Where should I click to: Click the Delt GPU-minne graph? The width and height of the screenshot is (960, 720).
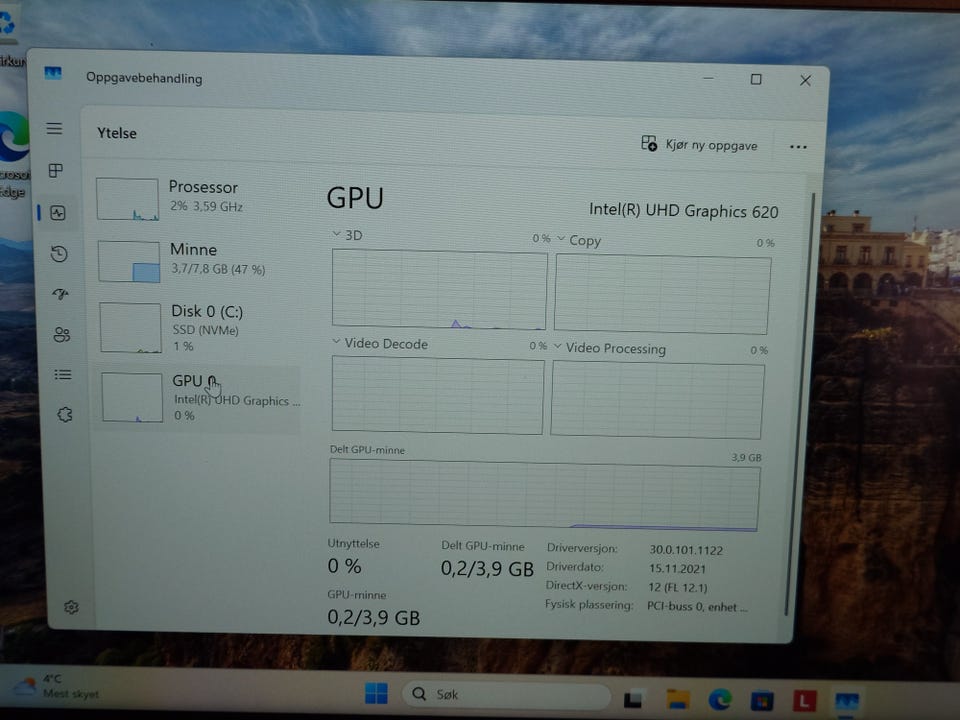click(x=544, y=495)
